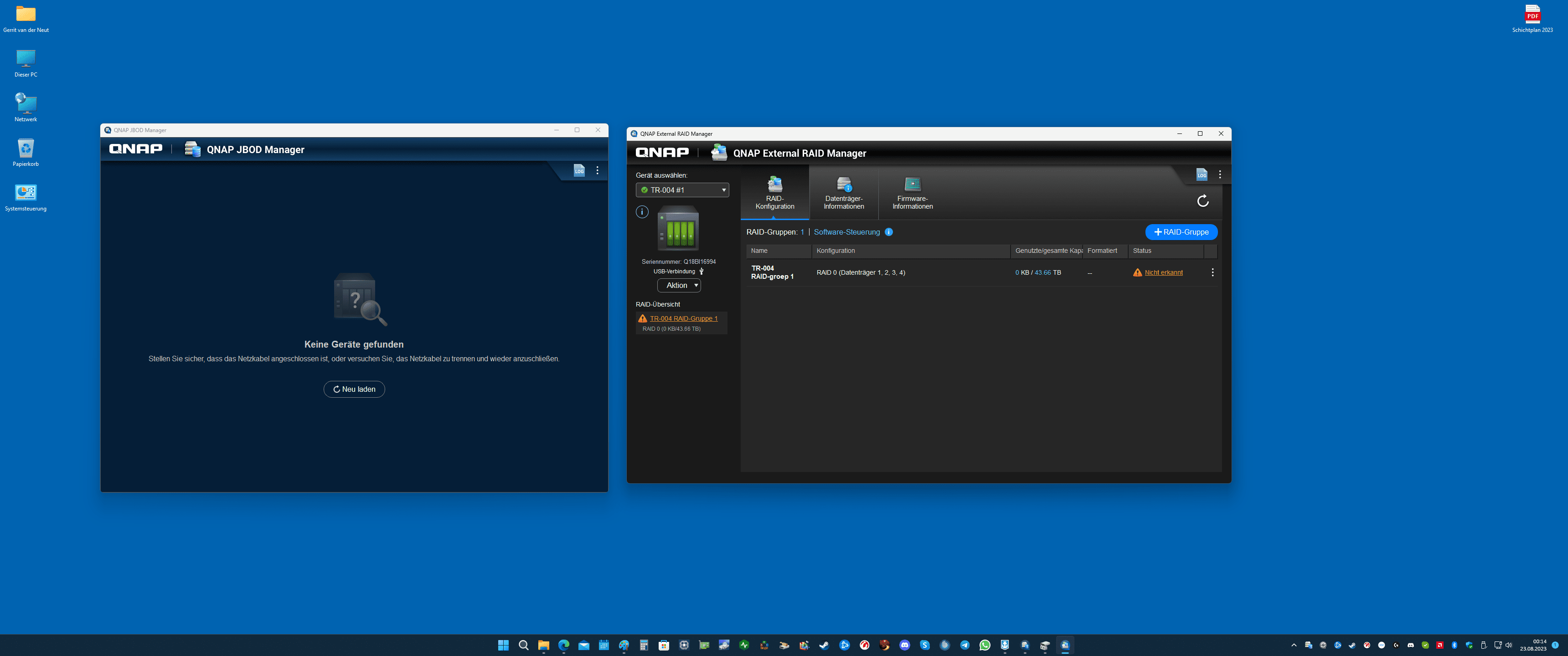1568x656 pixels.
Task: Open the Aktion dropdown
Action: tap(679, 285)
